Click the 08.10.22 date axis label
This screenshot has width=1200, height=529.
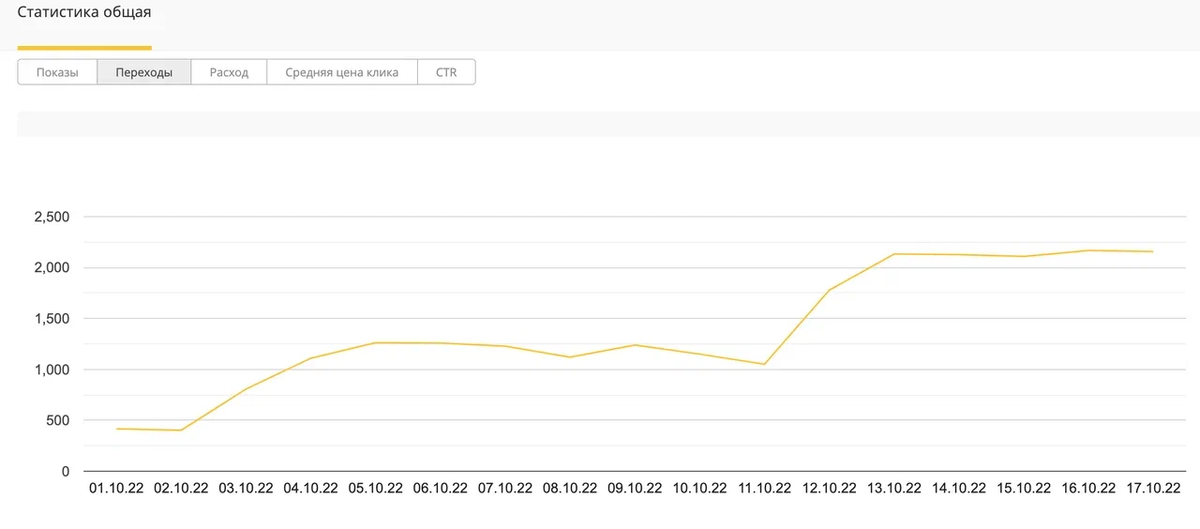click(570, 489)
